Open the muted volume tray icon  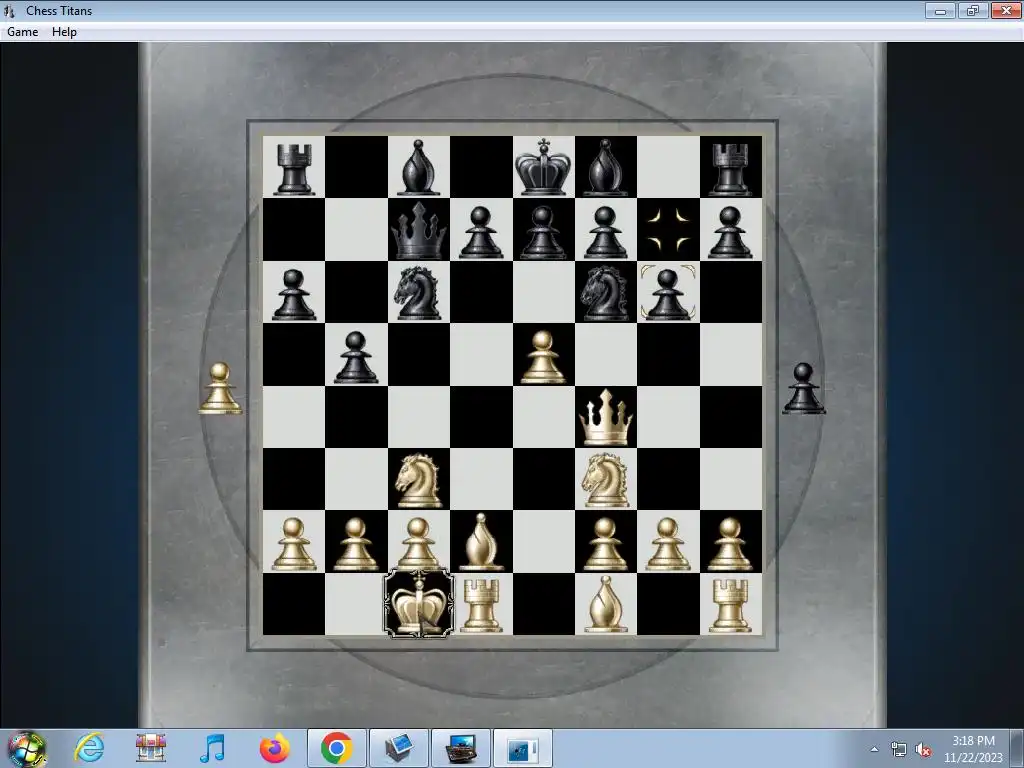[923, 749]
